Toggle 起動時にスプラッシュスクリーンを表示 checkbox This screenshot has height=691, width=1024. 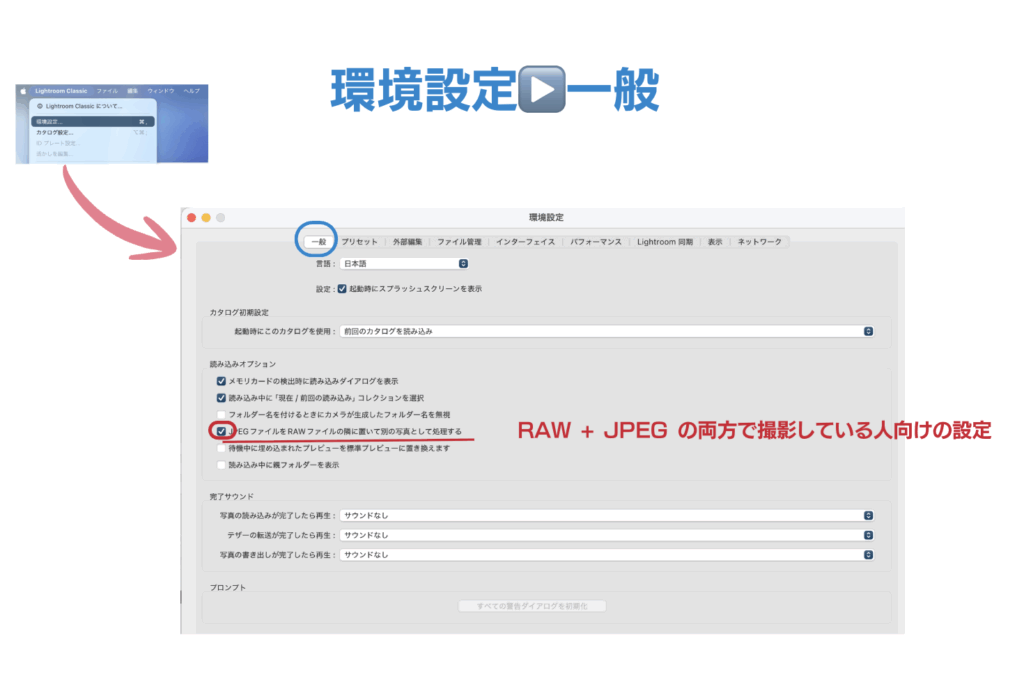342,289
